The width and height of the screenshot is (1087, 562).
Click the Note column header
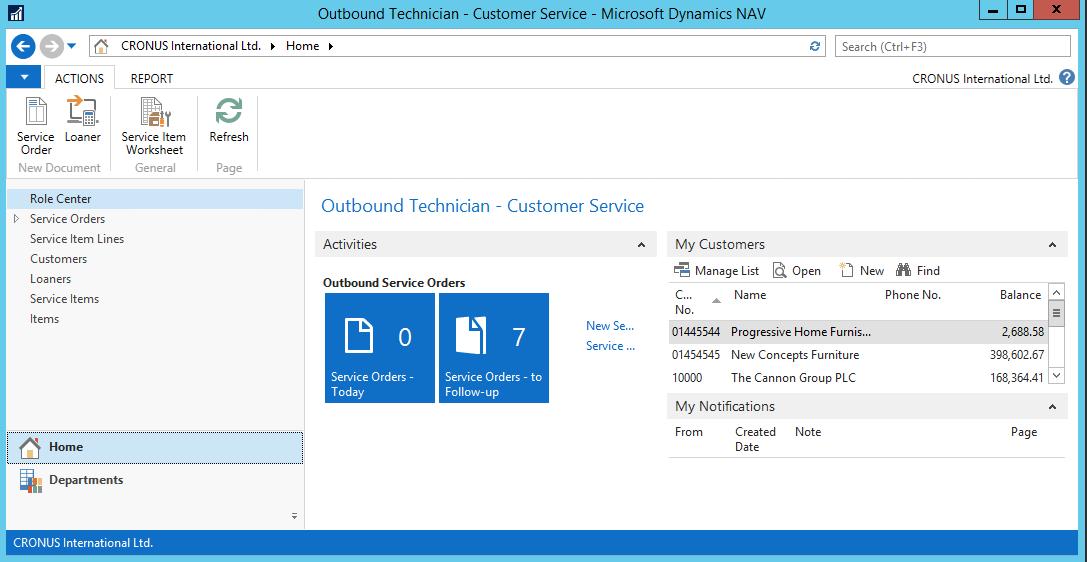pos(808,432)
